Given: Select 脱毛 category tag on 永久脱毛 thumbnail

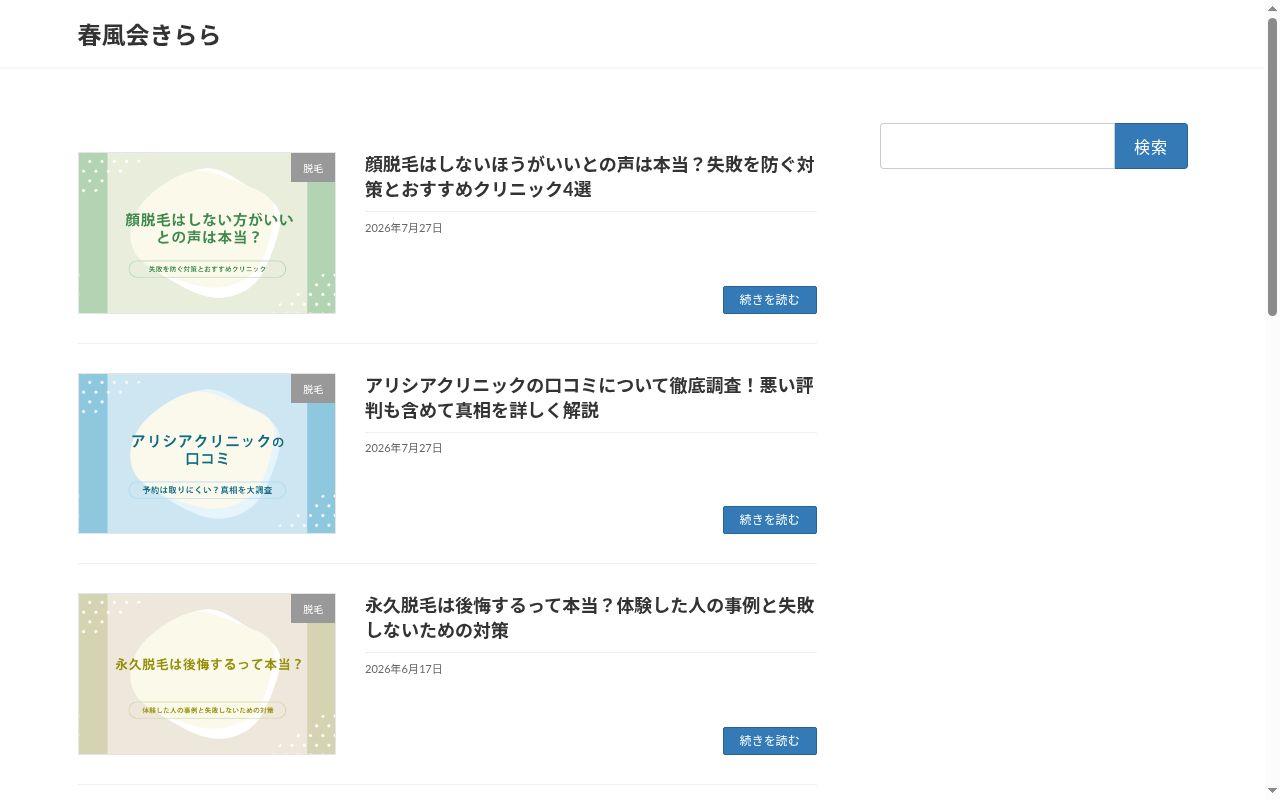Looking at the screenshot, I should pos(313,609).
